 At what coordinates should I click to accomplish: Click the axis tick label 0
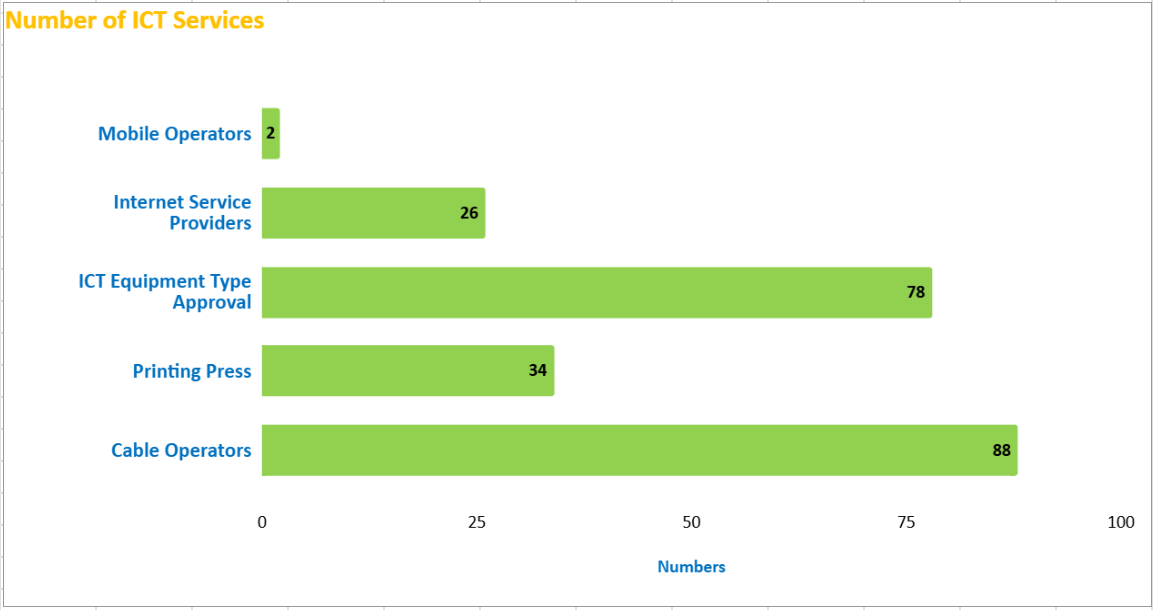262,522
